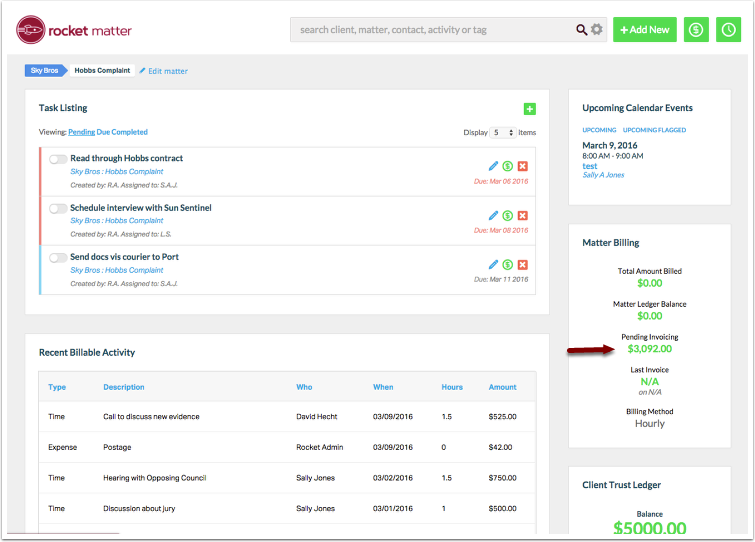Image resolution: width=755 pixels, height=542 pixels.
Task: Bill the Read through Hobbs contract task
Action: 508,166
